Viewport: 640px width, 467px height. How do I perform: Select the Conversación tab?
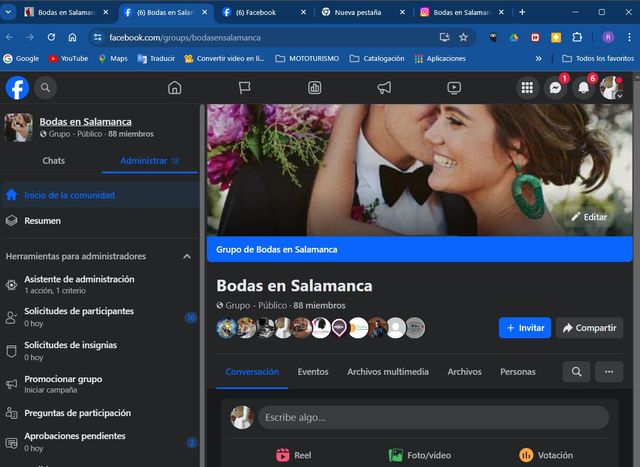tap(252, 372)
